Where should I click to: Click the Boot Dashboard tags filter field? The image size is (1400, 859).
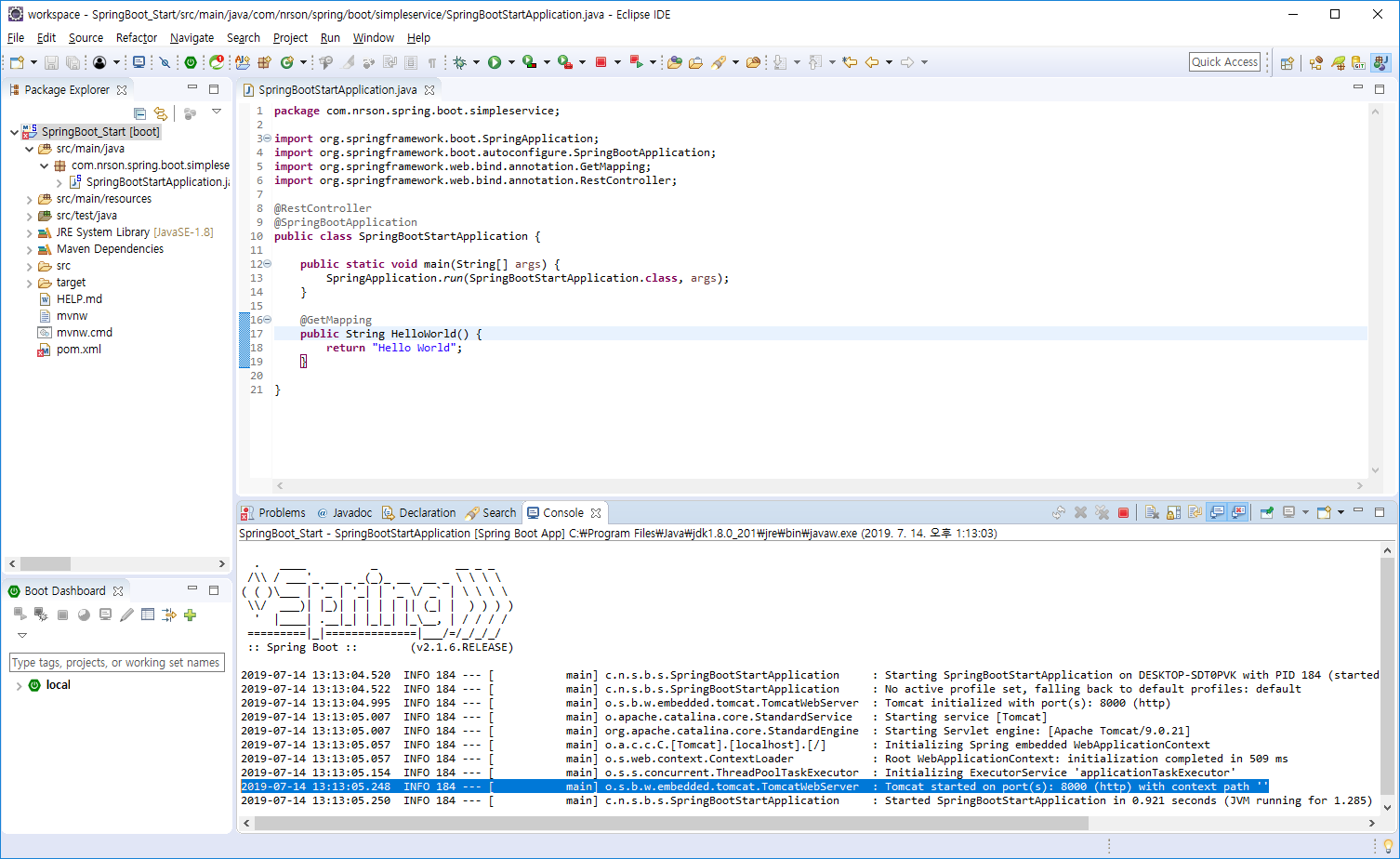click(117, 662)
